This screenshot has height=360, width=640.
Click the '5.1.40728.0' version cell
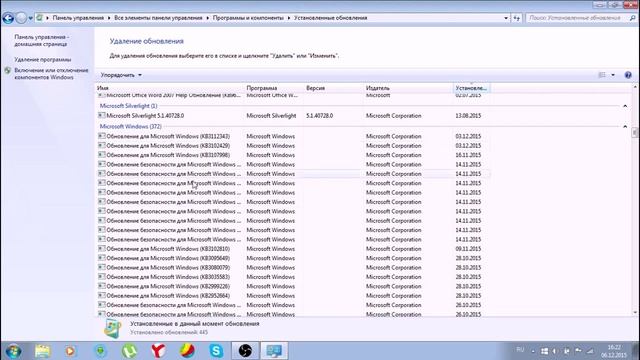click(x=320, y=116)
